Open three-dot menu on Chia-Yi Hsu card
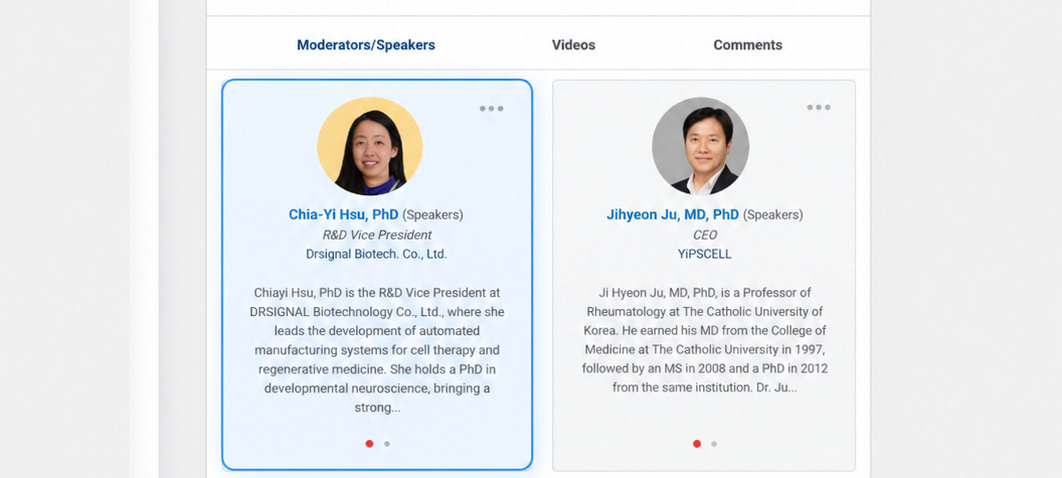 [491, 108]
